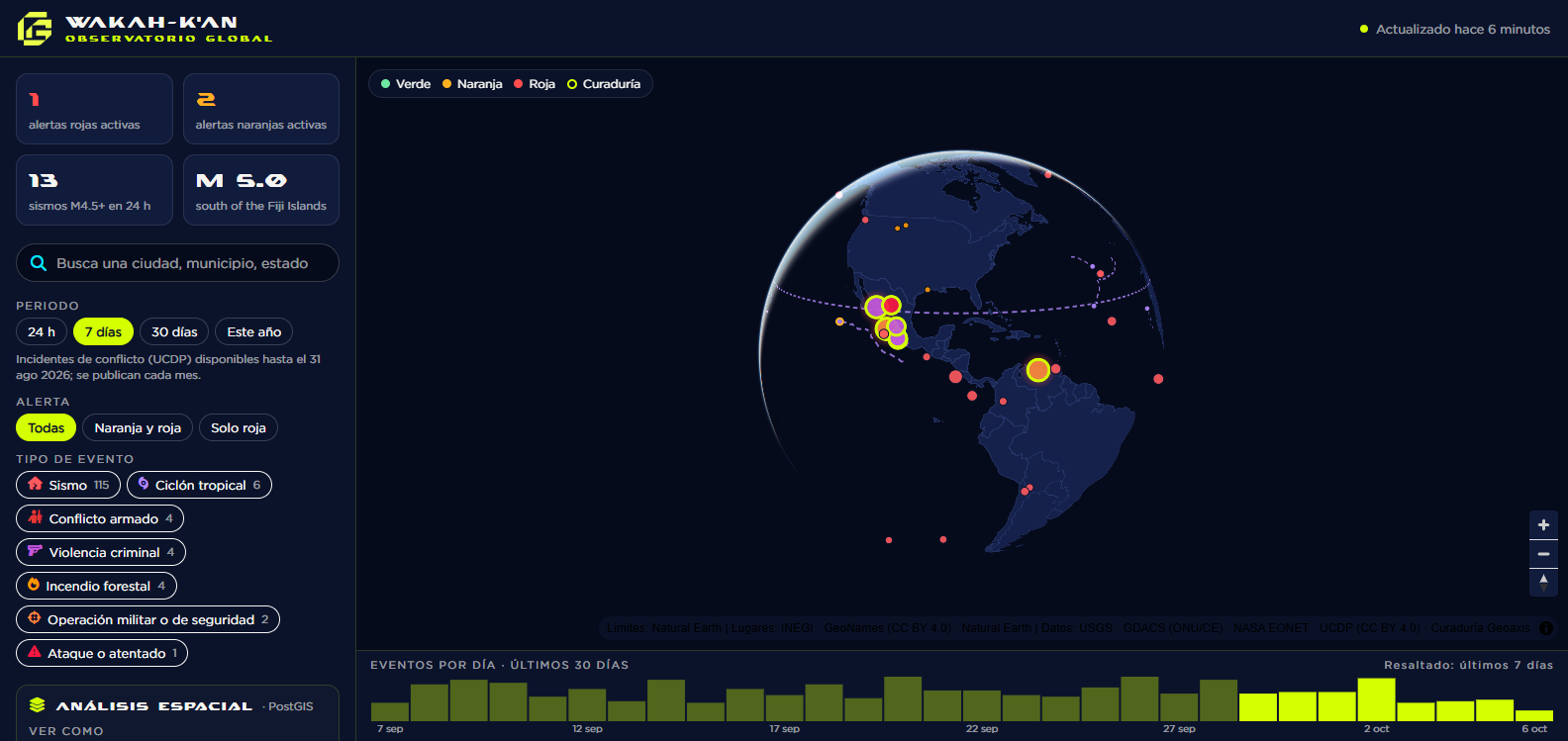Click the Roja legend item

(535, 84)
